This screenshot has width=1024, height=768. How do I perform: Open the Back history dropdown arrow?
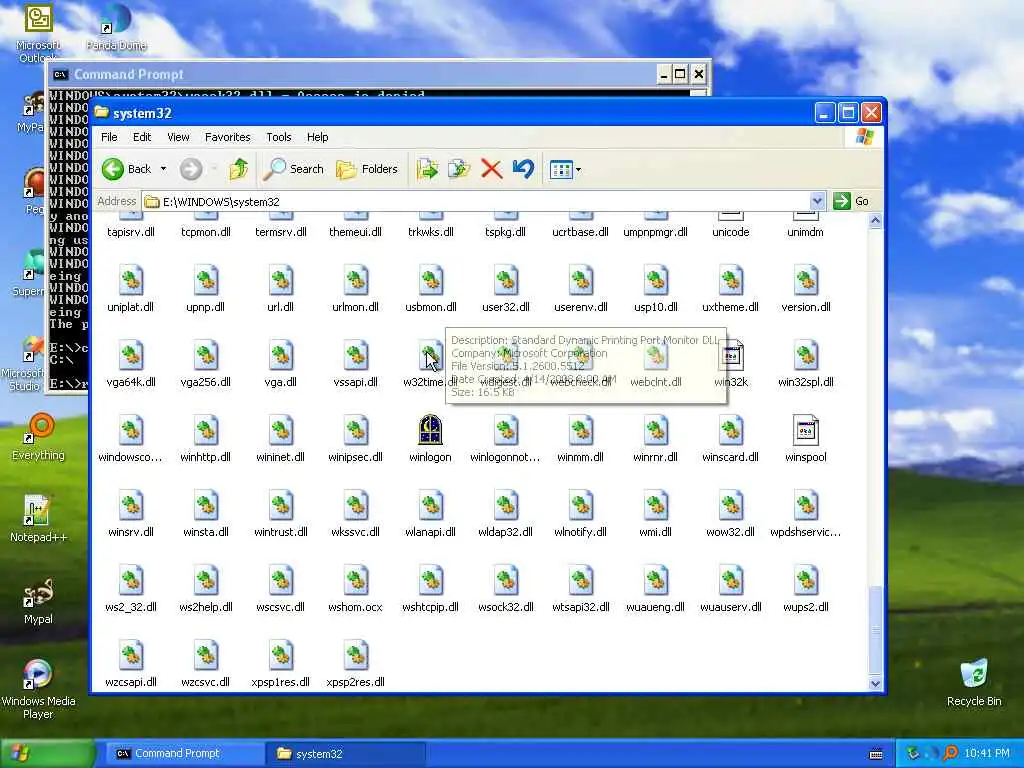click(163, 169)
